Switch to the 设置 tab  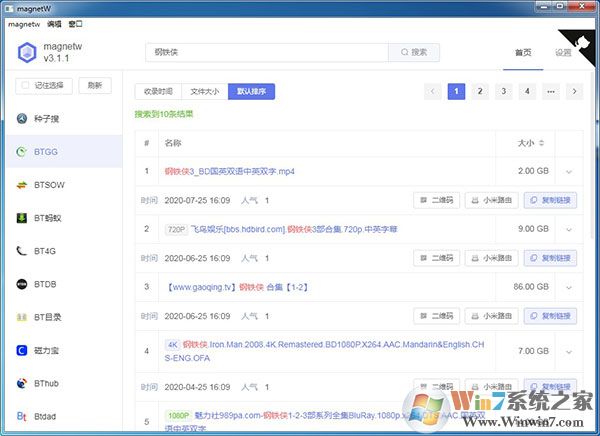563,53
